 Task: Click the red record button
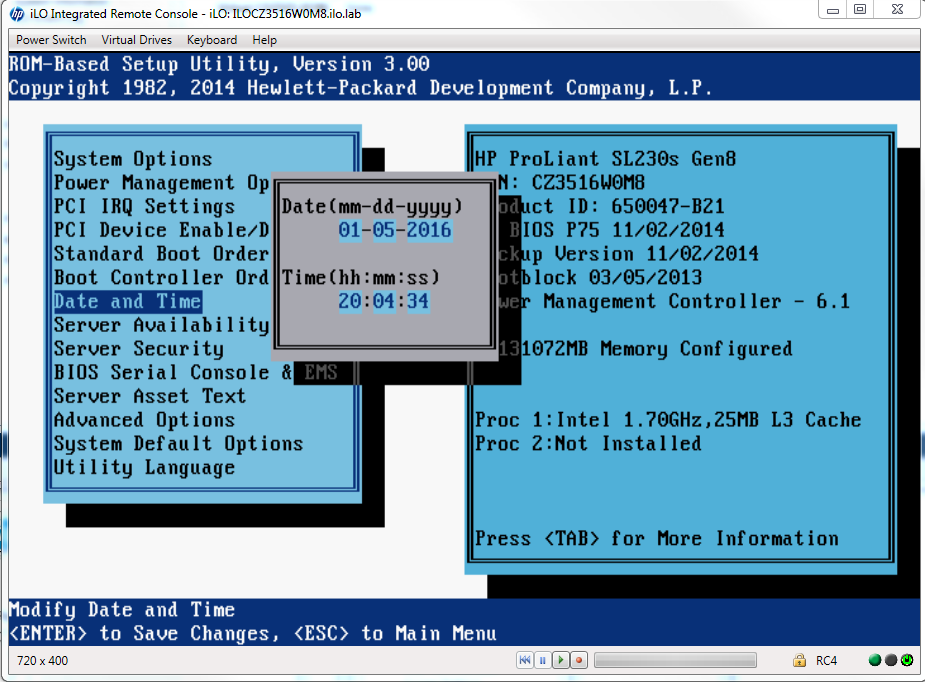(x=579, y=660)
